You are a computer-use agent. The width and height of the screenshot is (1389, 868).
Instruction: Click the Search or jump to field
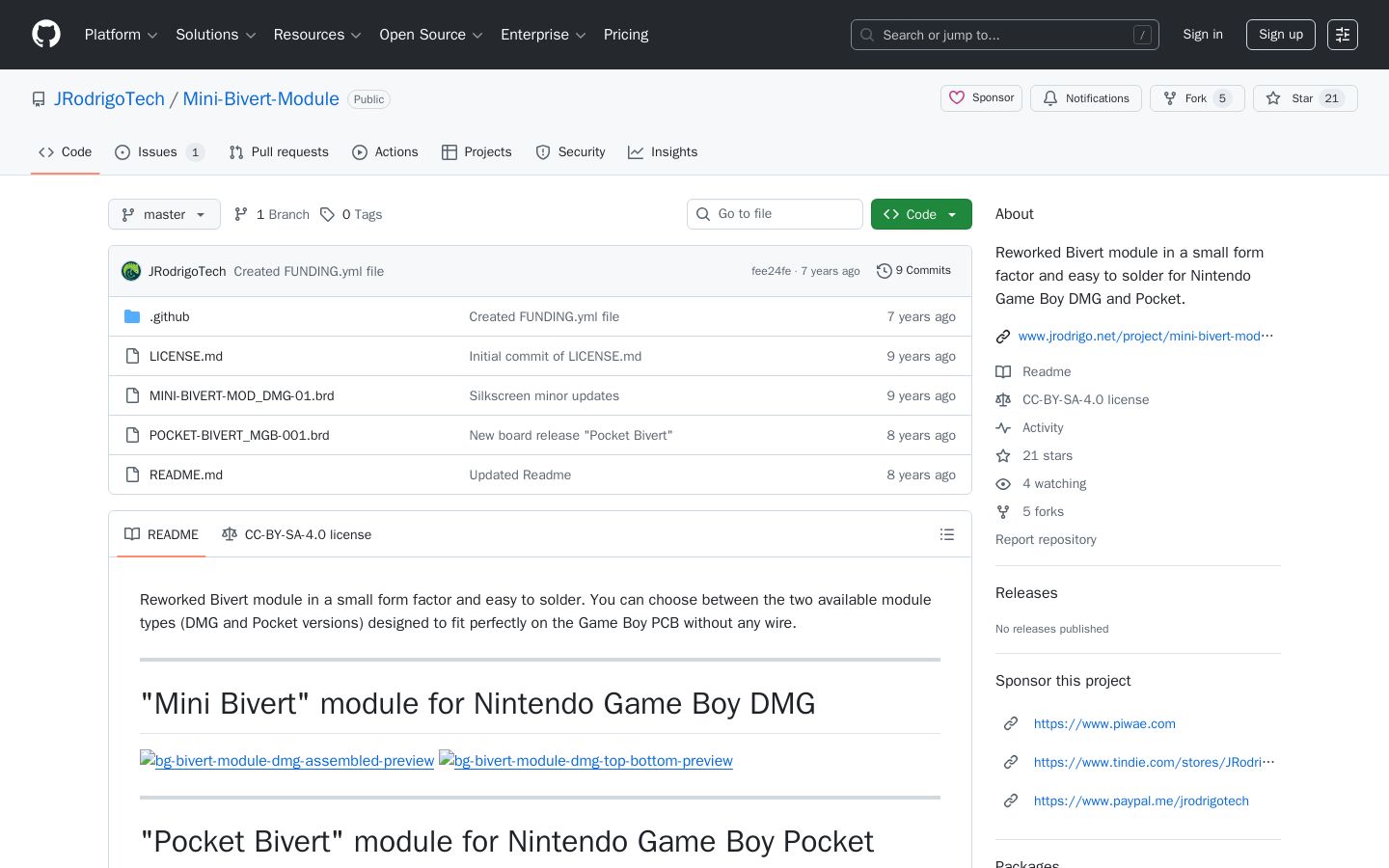click(1004, 35)
